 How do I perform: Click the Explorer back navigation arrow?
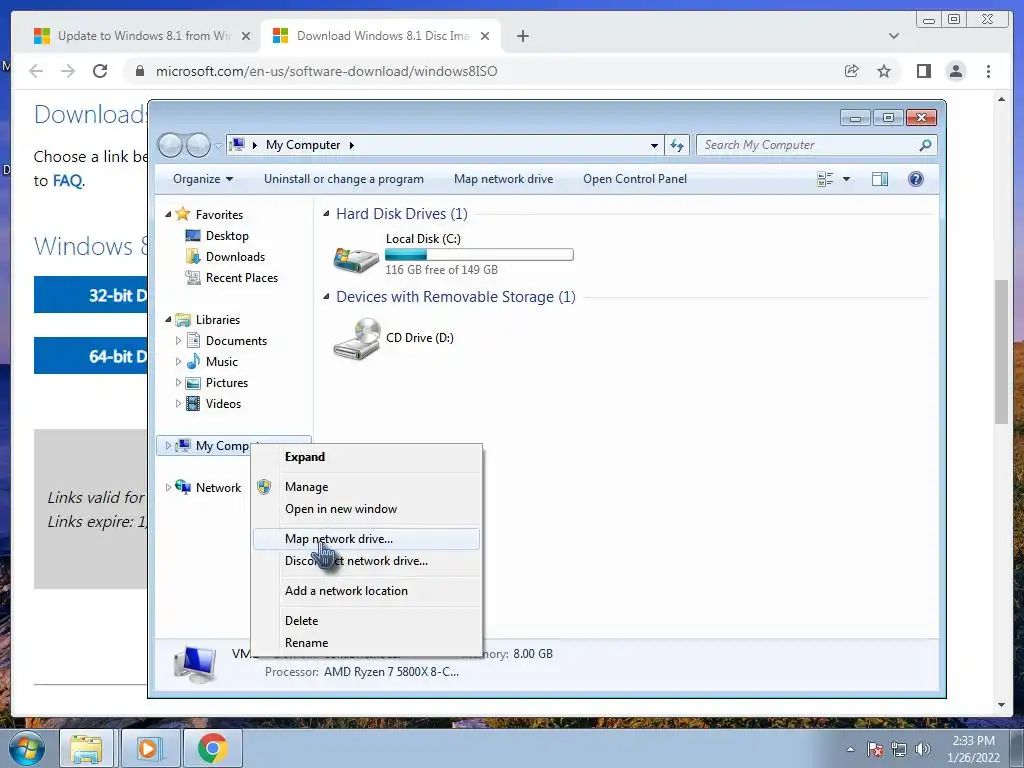[170, 145]
